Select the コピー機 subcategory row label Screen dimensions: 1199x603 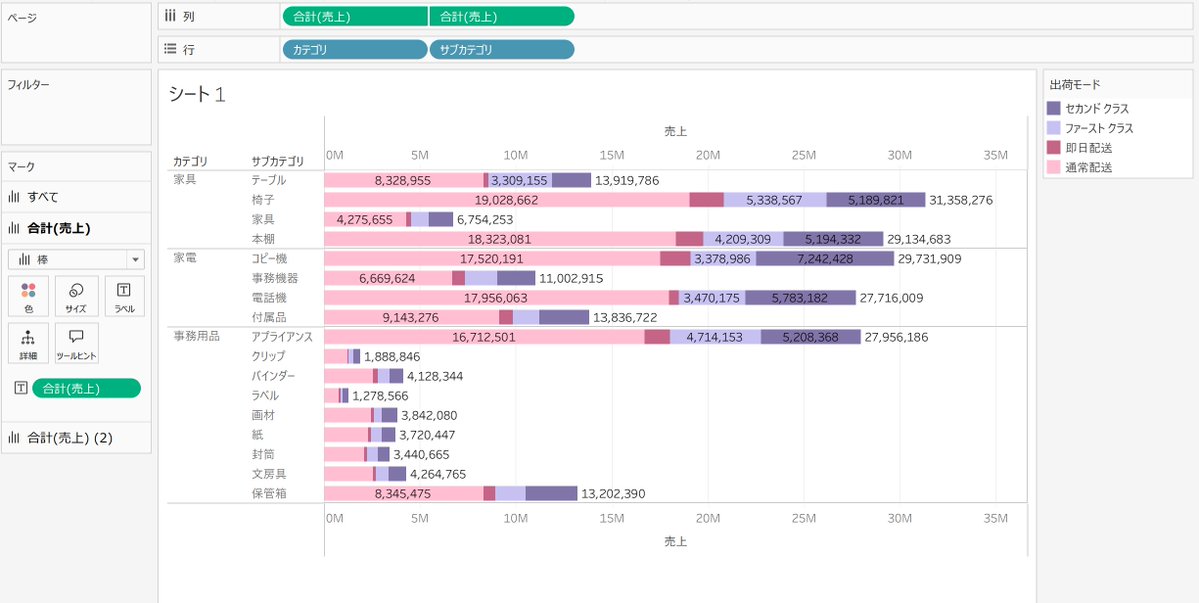(x=269, y=258)
